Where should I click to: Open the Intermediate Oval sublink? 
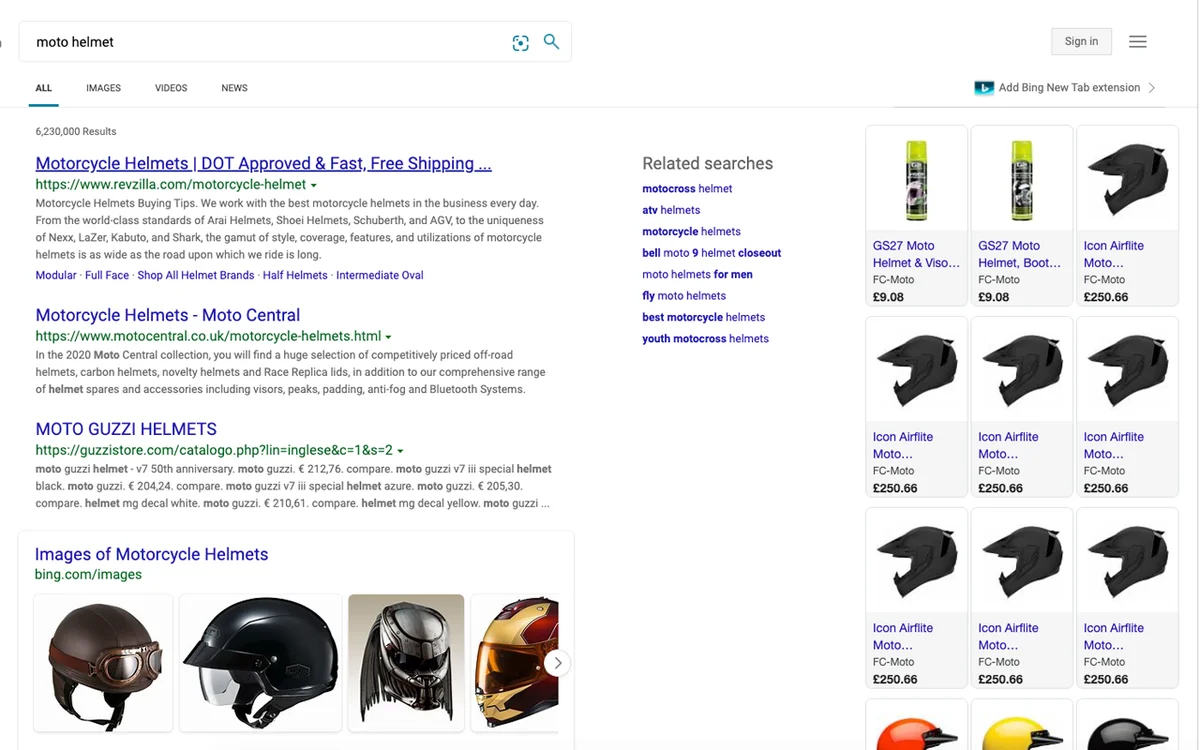pyautogui.click(x=380, y=275)
